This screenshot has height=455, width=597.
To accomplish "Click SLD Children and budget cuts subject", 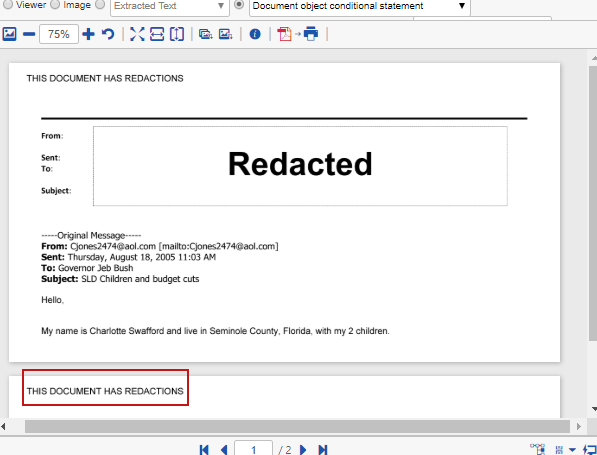I will pos(140,279).
